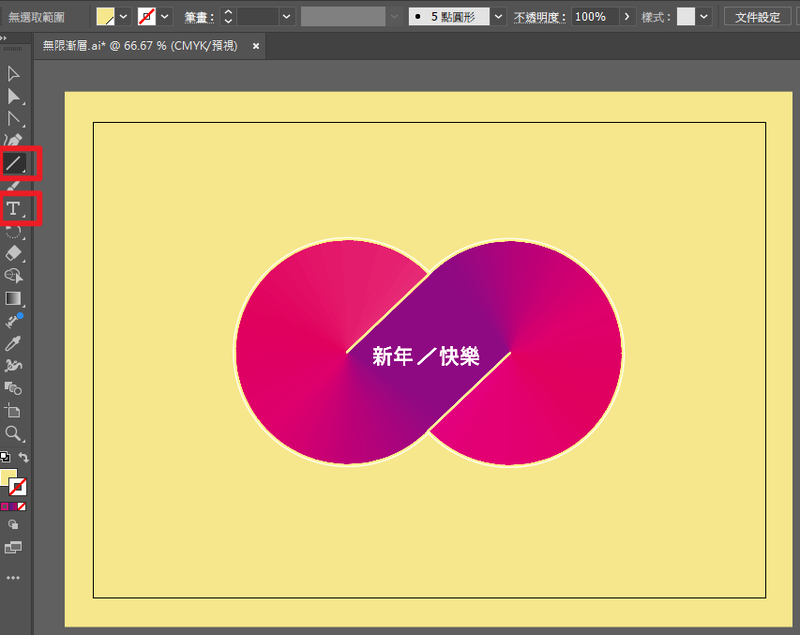The height and width of the screenshot is (635, 800).
Task: Reset to default fill and stroke
Action: pos(4,457)
